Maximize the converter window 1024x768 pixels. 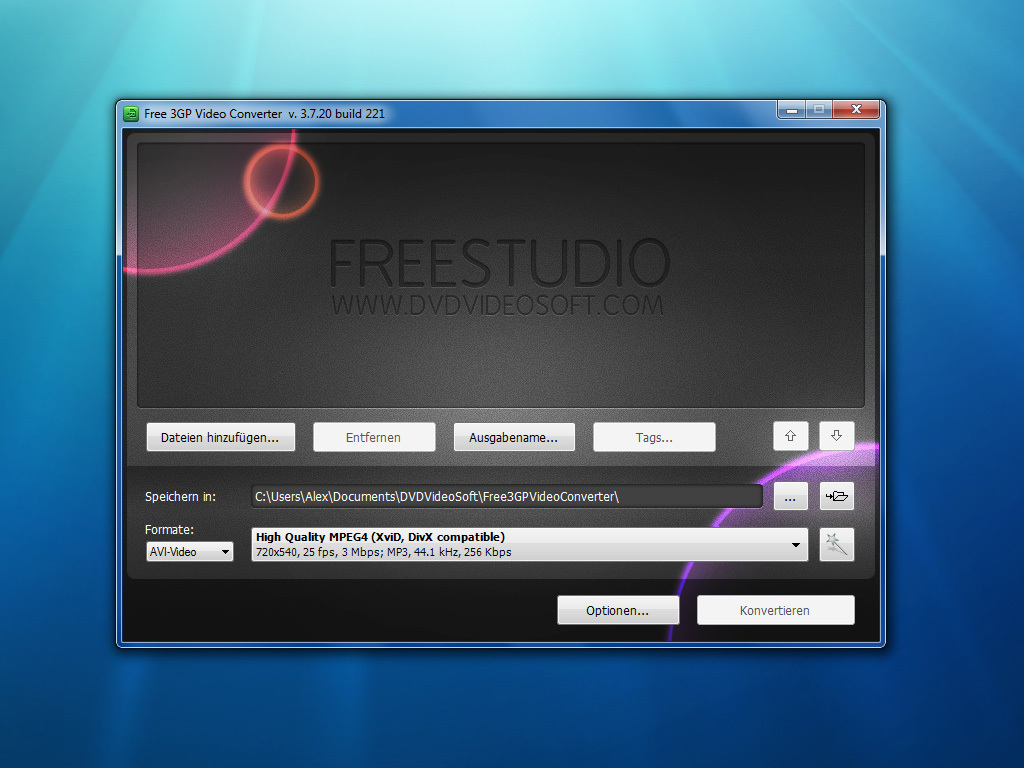pos(819,110)
